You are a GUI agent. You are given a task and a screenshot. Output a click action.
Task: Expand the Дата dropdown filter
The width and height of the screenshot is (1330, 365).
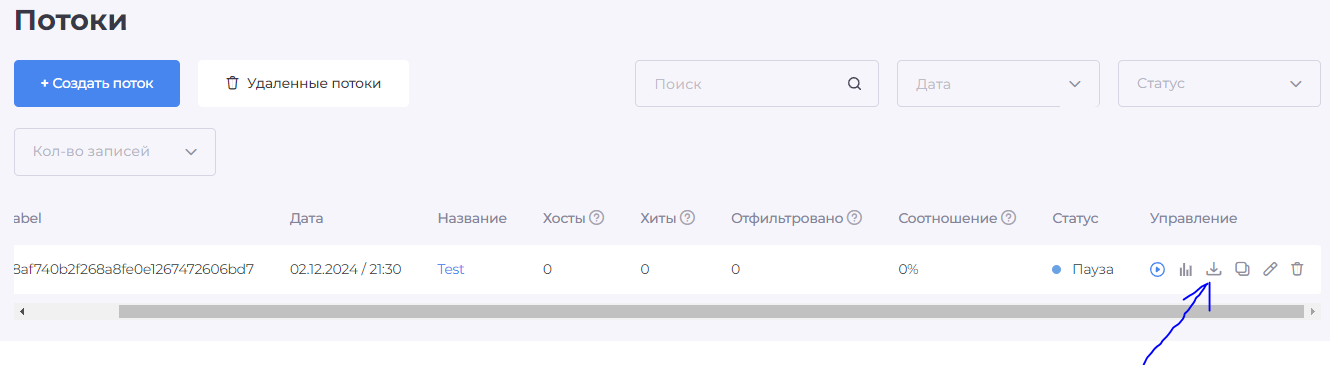(x=998, y=84)
